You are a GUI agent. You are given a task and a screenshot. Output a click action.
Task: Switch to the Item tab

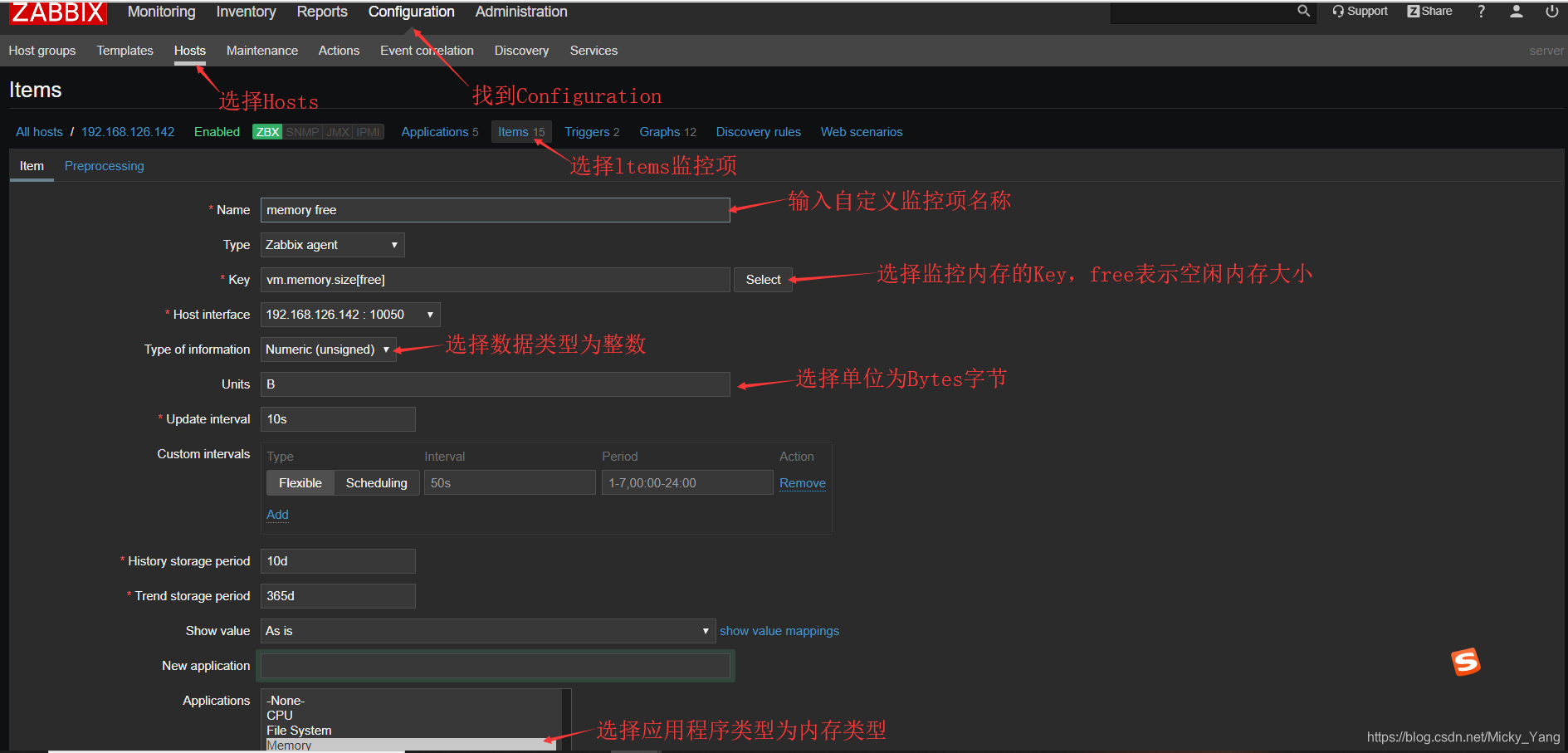pos(32,166)
